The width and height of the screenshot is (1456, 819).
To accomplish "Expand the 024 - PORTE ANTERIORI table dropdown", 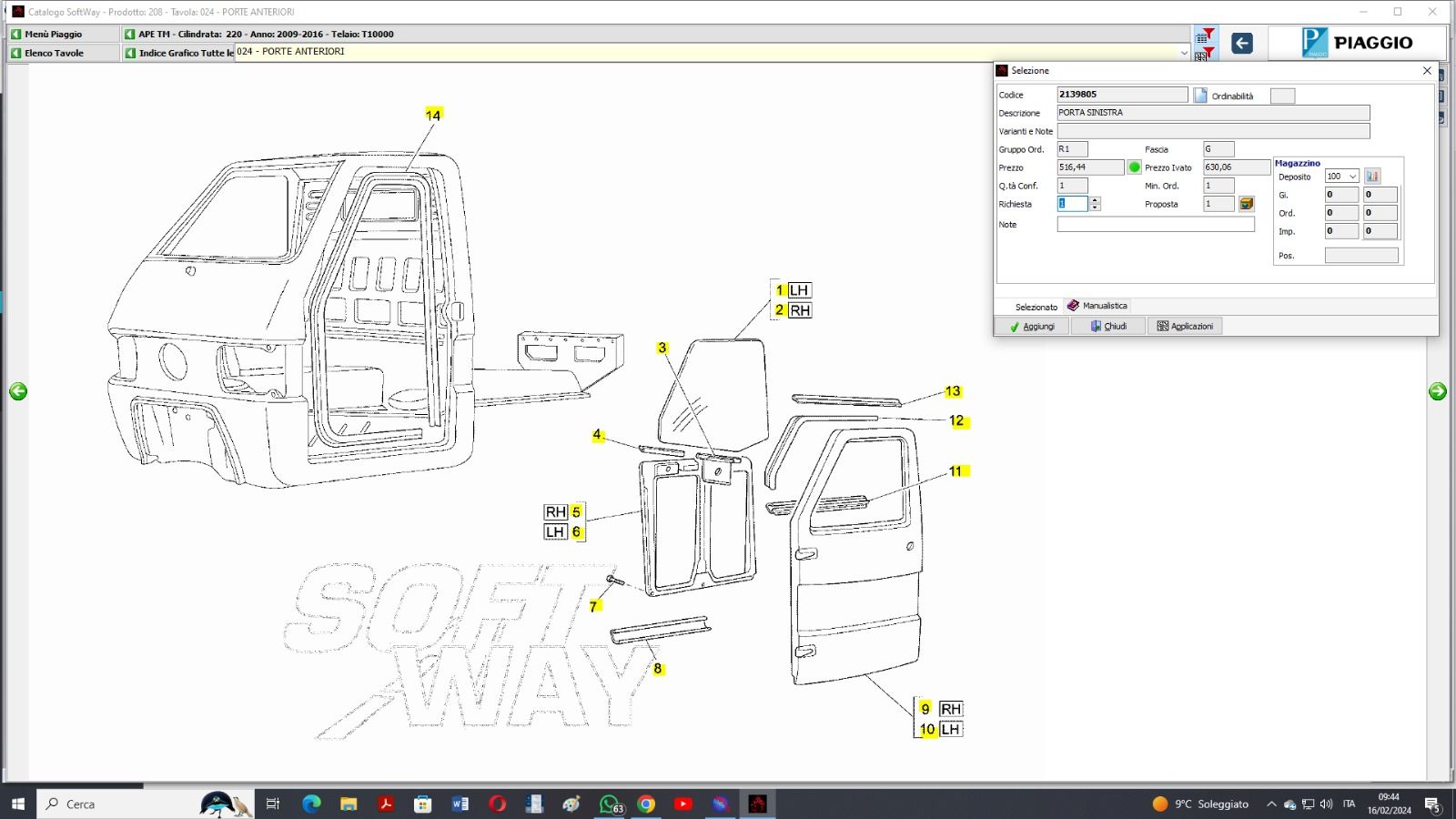I will (x=1183, y=53).
